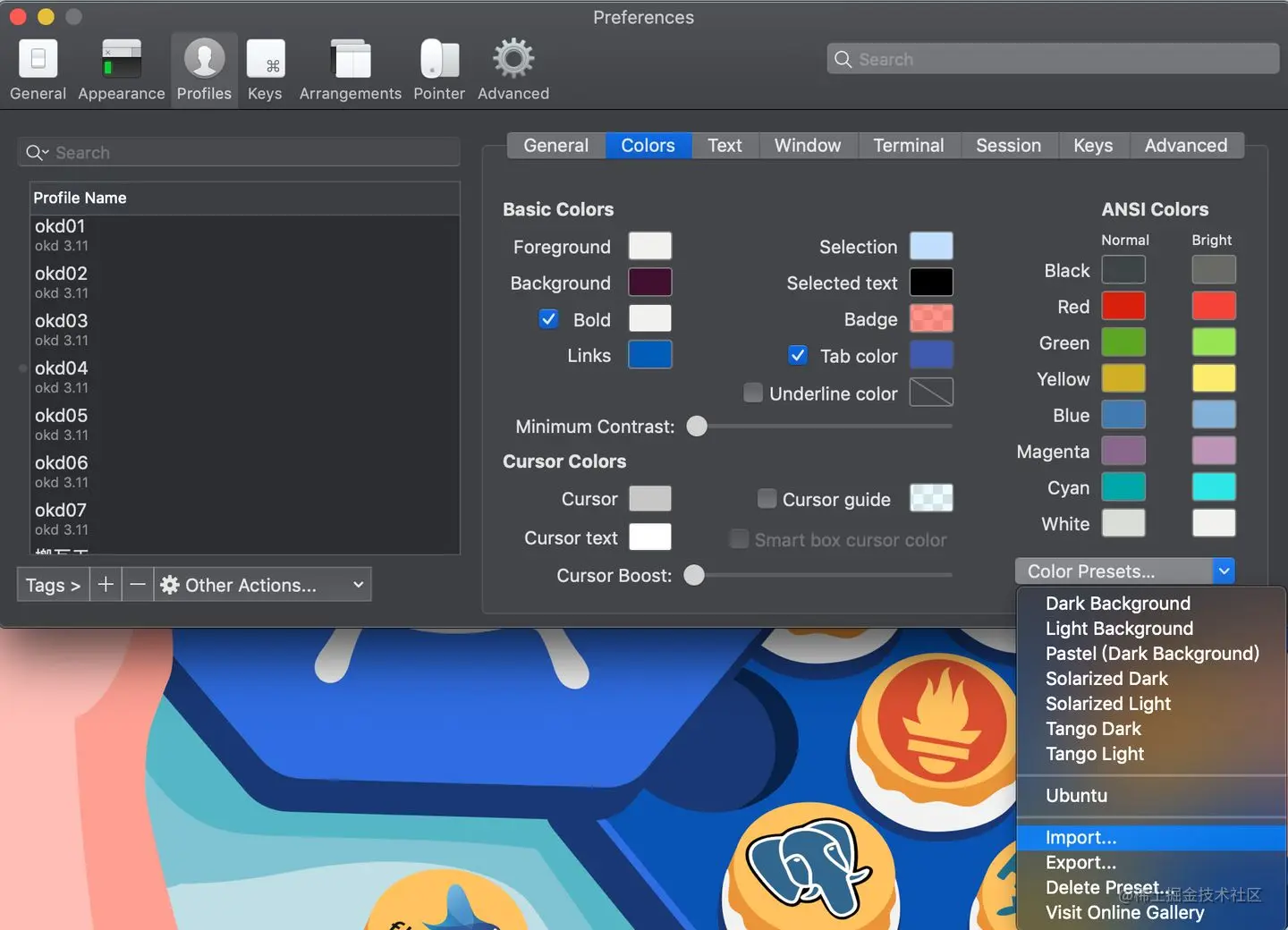The width and height of the screenshot is (1288, 930).
Task: Click the Preferences search field
Action: click(x=1053, y=59)
